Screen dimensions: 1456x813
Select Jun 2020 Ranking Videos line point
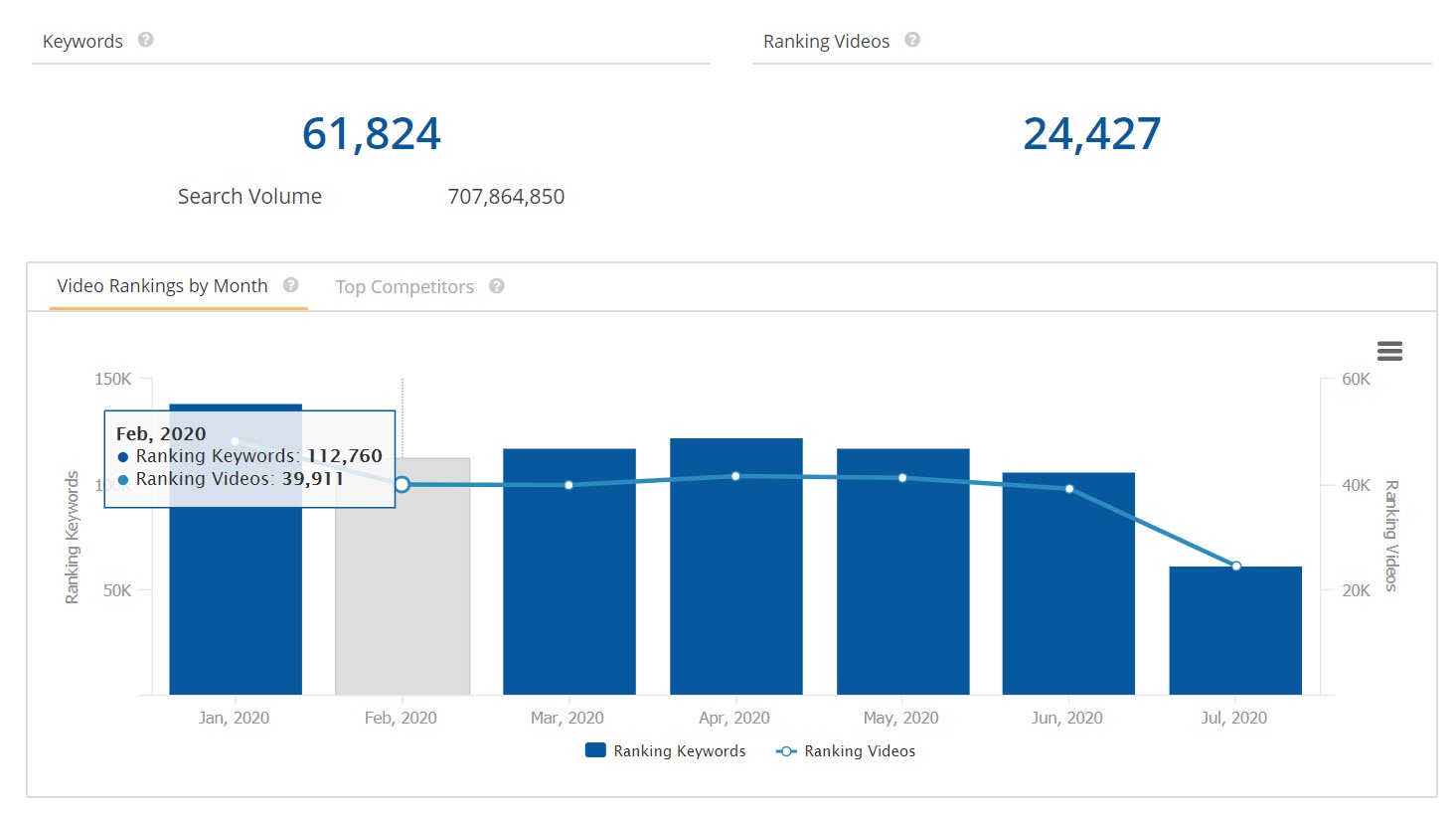[1069, 489]
